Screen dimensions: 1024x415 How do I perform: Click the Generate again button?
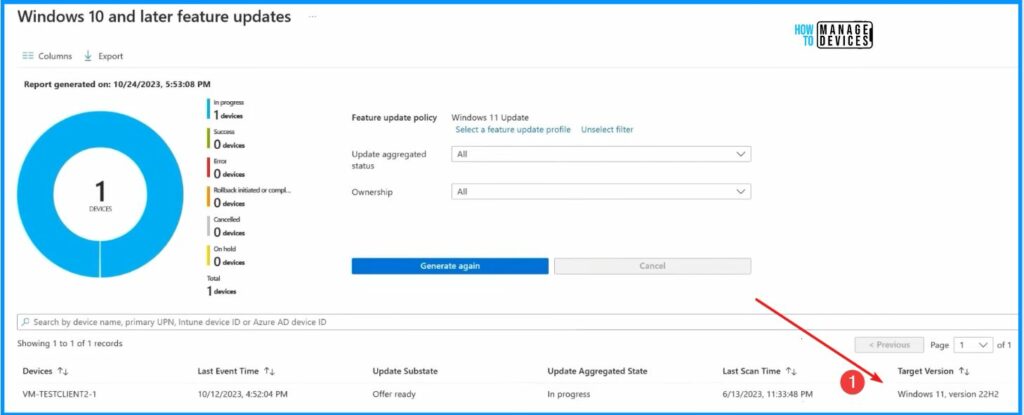(450, 266)
